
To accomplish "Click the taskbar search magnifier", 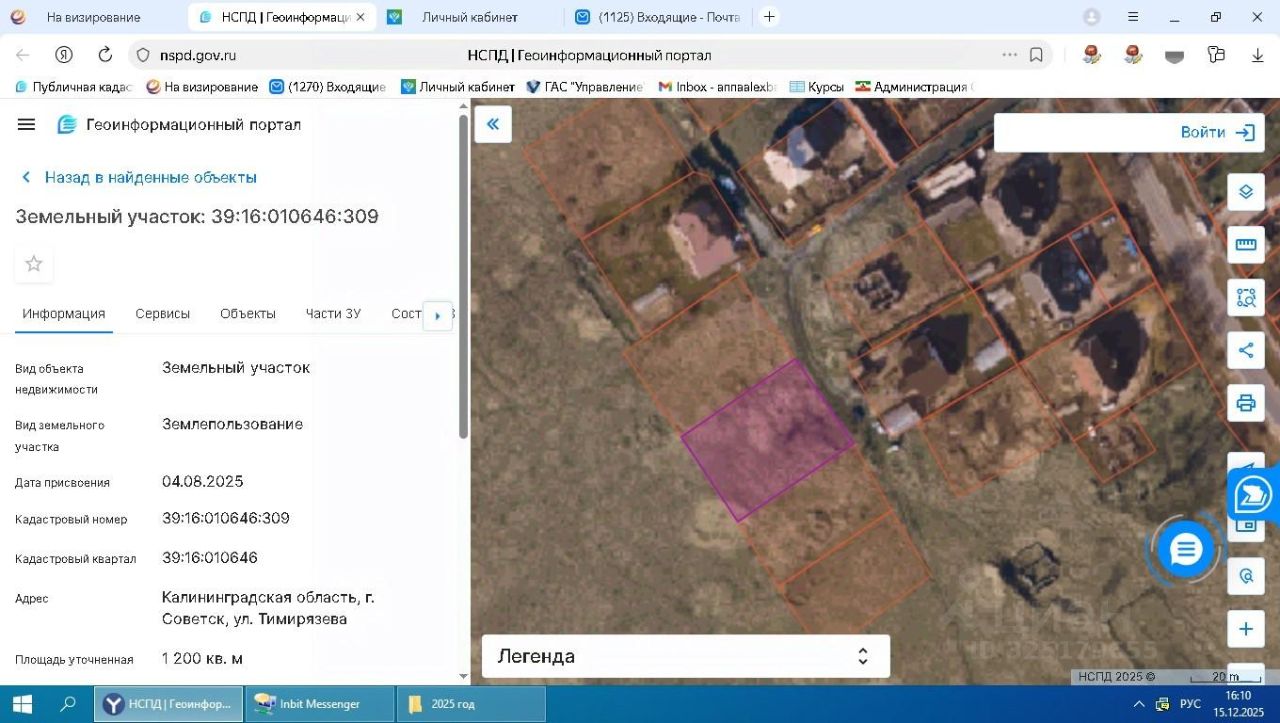I will pyautogui.click(x=68, y=704).
